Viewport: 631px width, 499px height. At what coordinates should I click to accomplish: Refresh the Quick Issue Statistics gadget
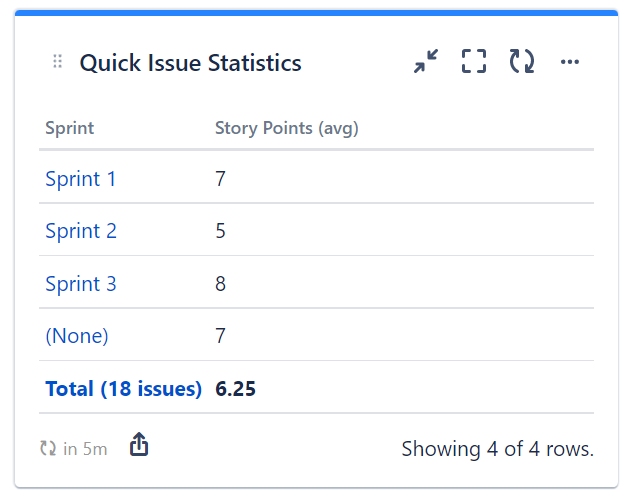click(522, 61)
